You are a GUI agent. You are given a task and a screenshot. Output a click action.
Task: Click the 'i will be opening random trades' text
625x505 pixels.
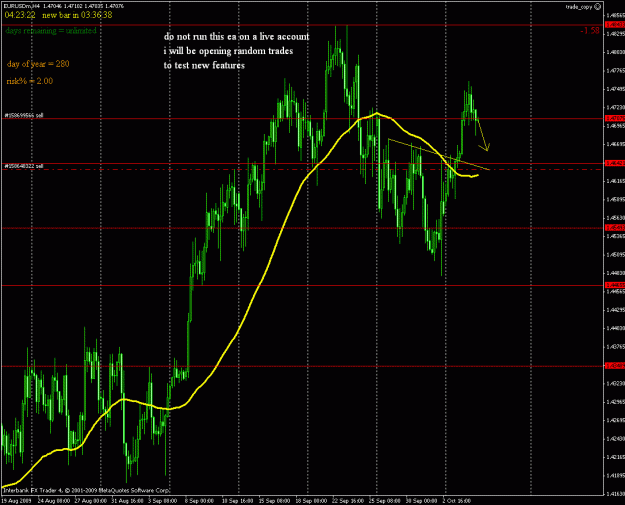(x=228, y=51)
